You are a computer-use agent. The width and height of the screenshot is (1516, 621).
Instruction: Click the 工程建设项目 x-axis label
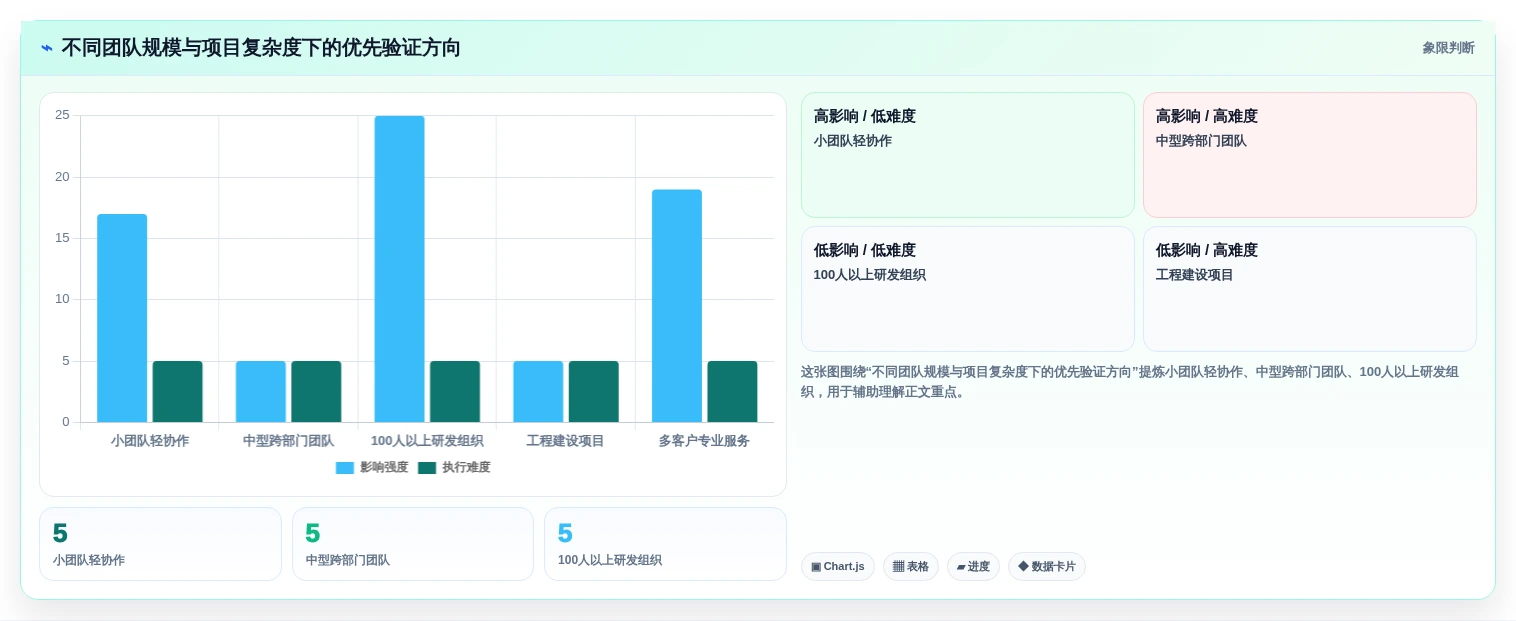566,441
